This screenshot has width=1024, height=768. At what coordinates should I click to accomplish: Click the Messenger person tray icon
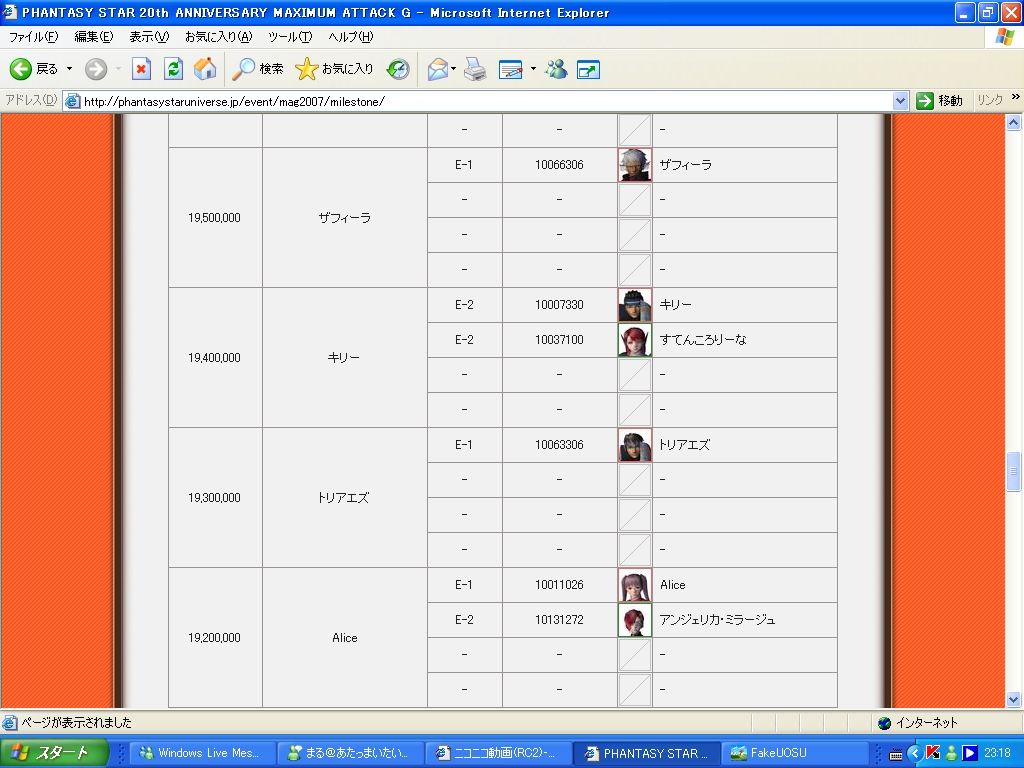(x=952, y=753)
